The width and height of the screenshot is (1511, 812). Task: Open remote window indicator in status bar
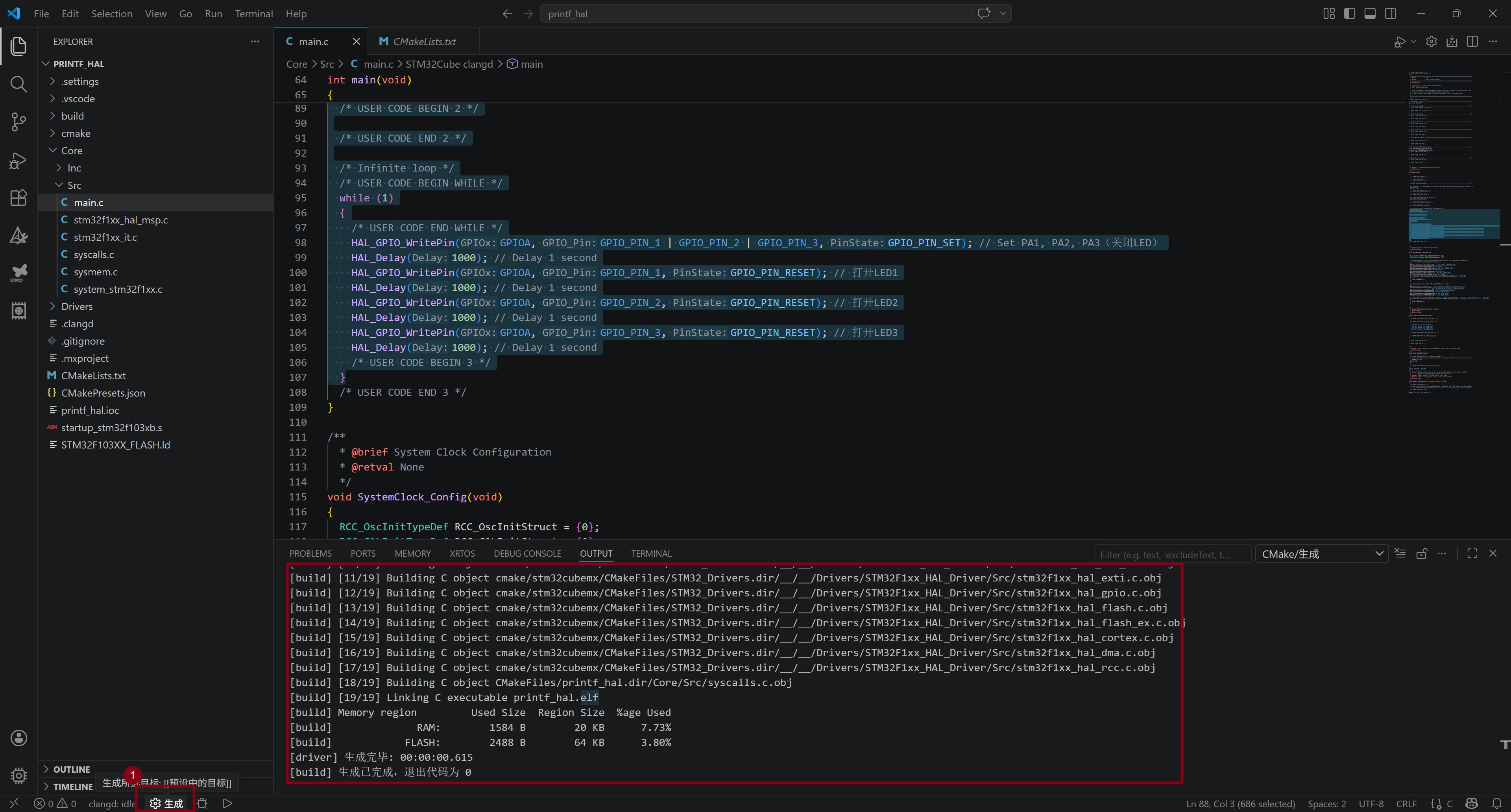[14, 803]
